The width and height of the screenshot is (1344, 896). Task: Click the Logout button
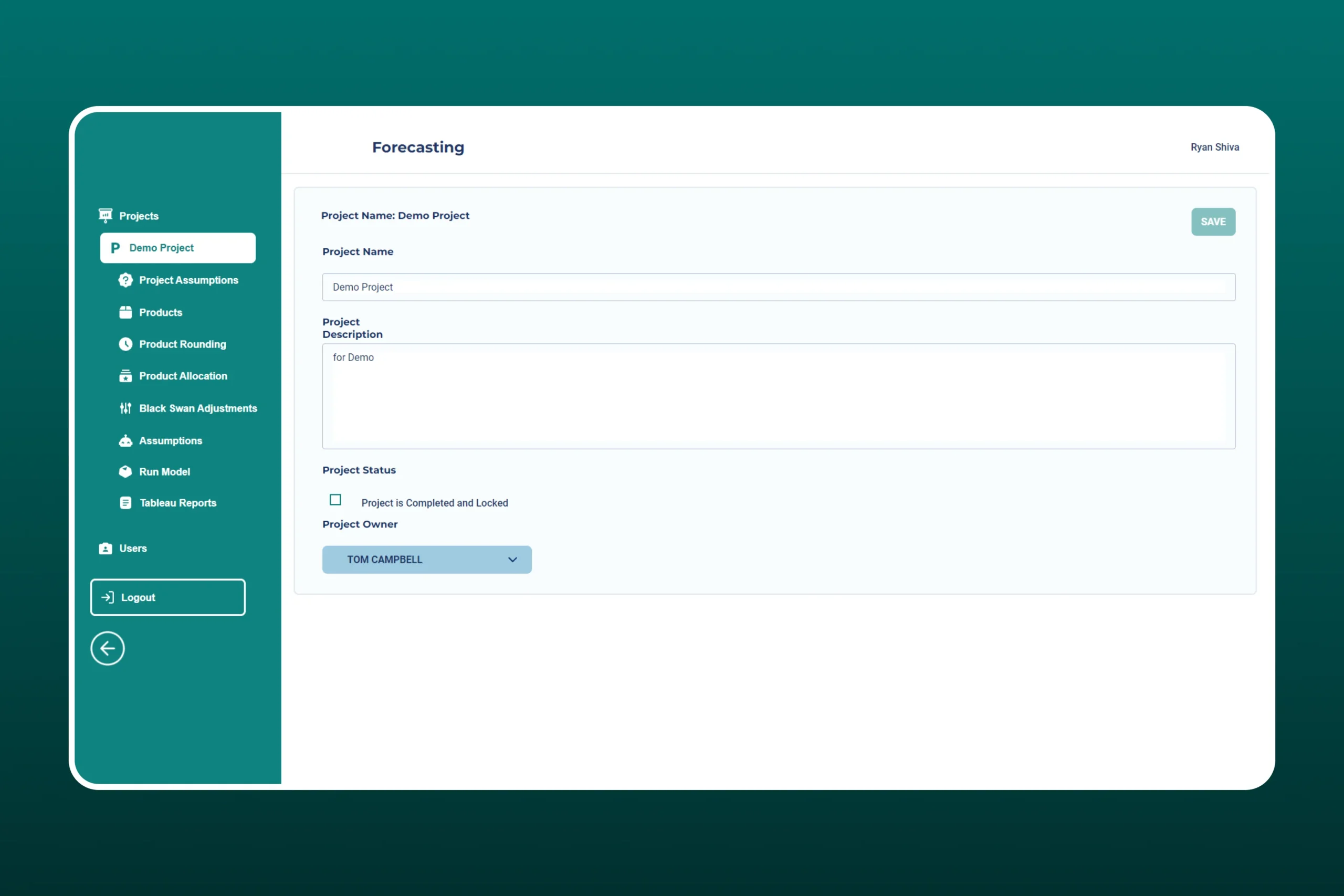coord(168,597)
